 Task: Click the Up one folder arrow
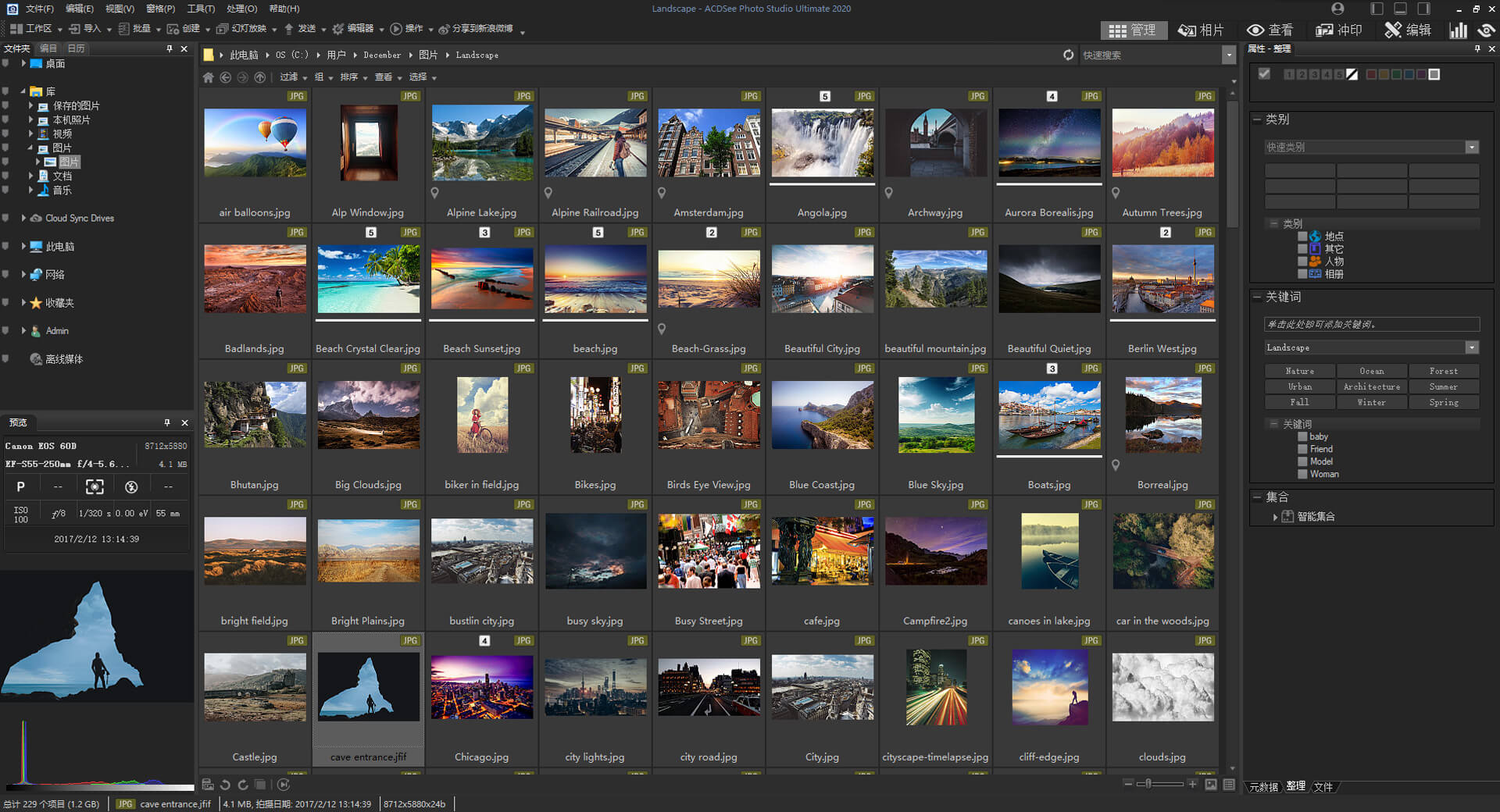coord(259,77)
